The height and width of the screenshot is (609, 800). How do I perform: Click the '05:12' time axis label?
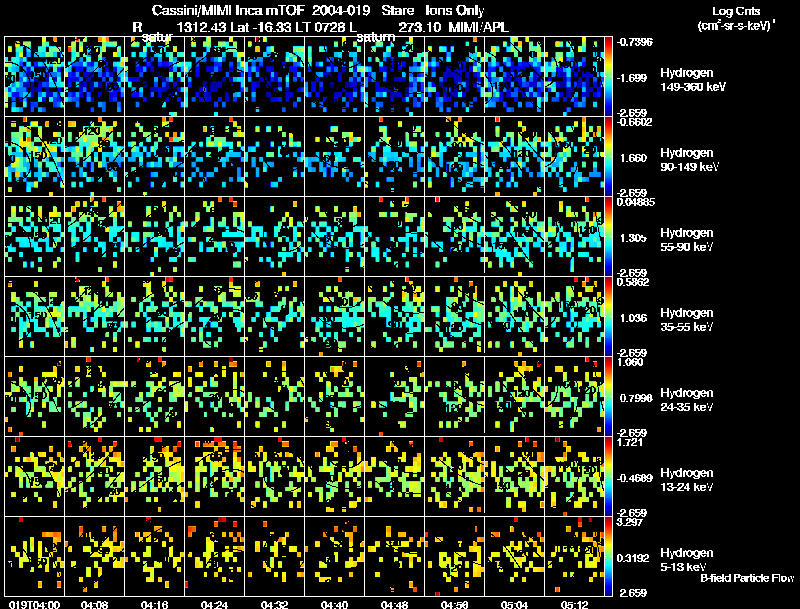point(574,604)
